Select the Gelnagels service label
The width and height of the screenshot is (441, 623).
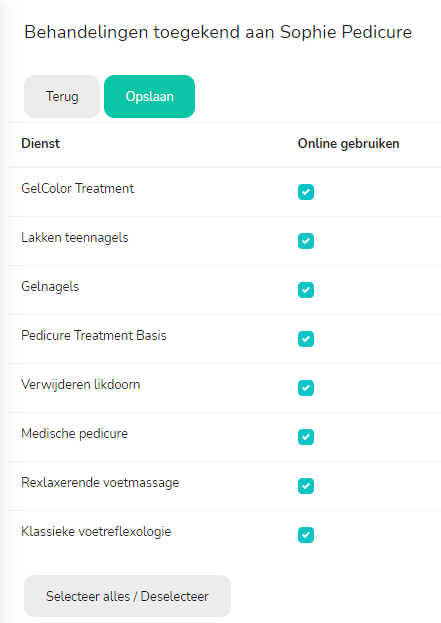tap(50, 286)
